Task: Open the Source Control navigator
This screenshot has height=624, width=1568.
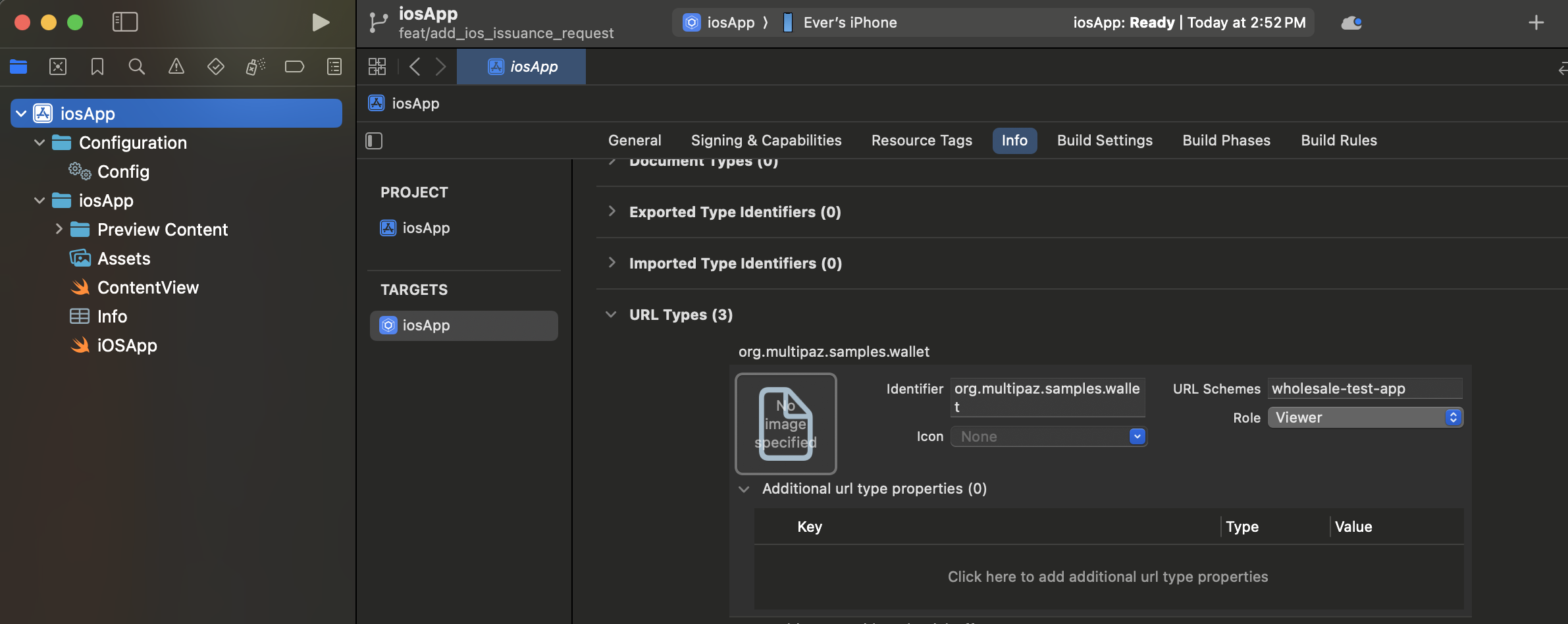Action: [x=58, y=66]
